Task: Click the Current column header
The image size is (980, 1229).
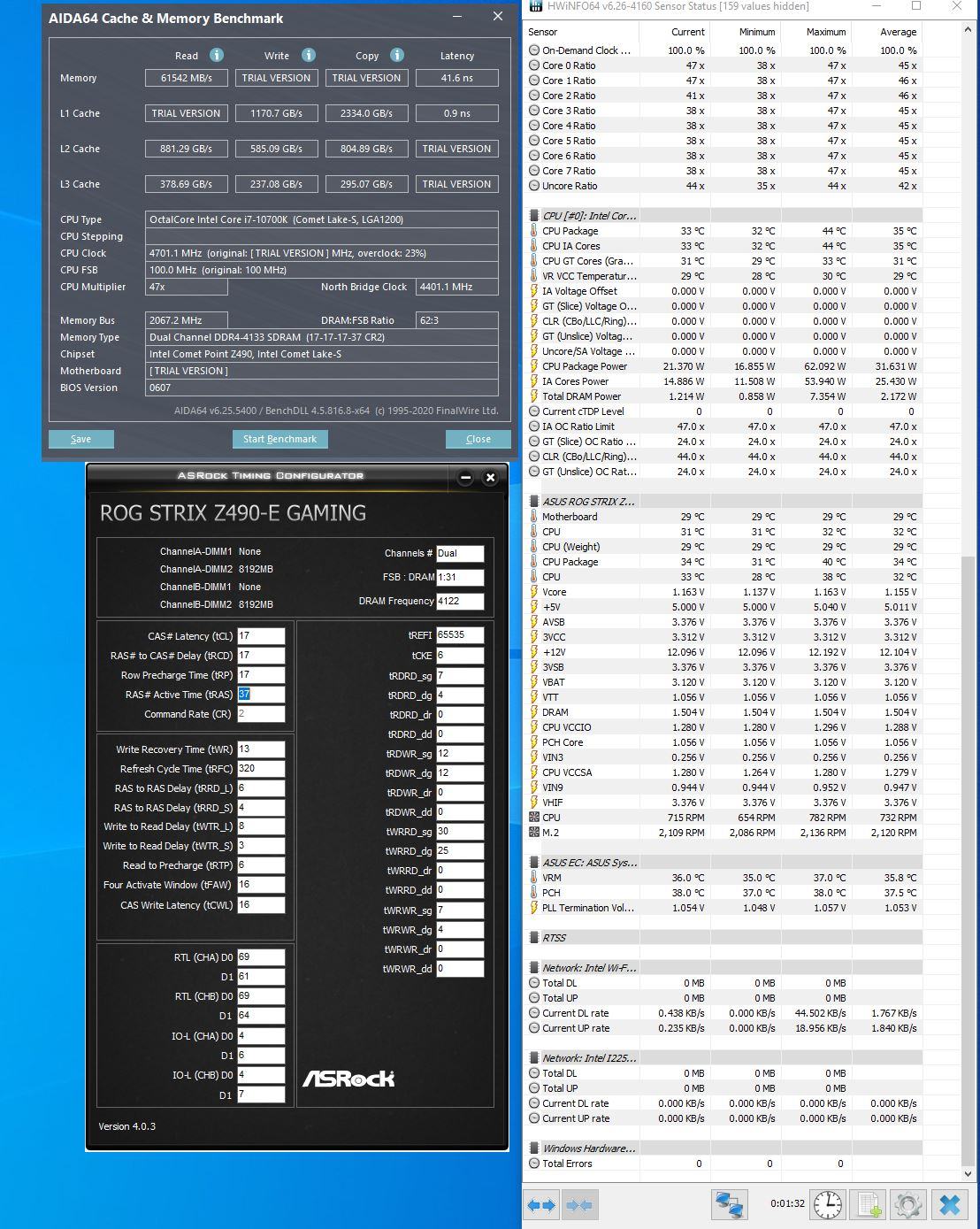Action: click(x=674, y=32)
